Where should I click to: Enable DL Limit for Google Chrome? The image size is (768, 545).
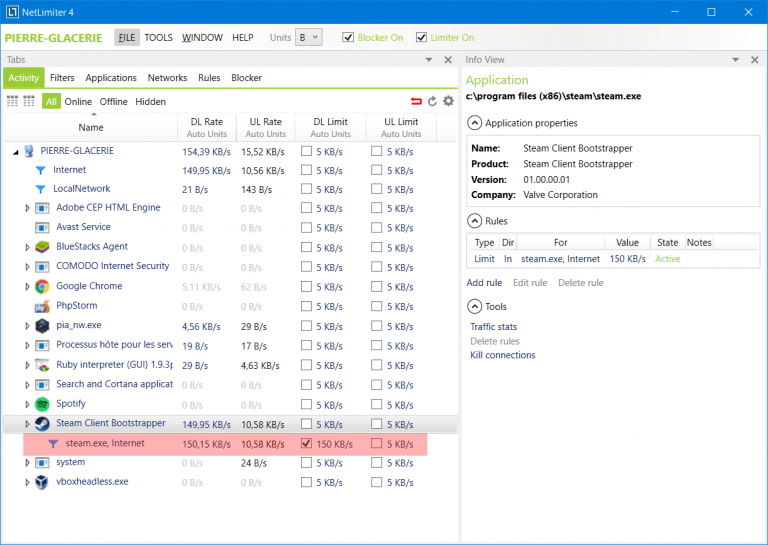[x=306, y=286]
